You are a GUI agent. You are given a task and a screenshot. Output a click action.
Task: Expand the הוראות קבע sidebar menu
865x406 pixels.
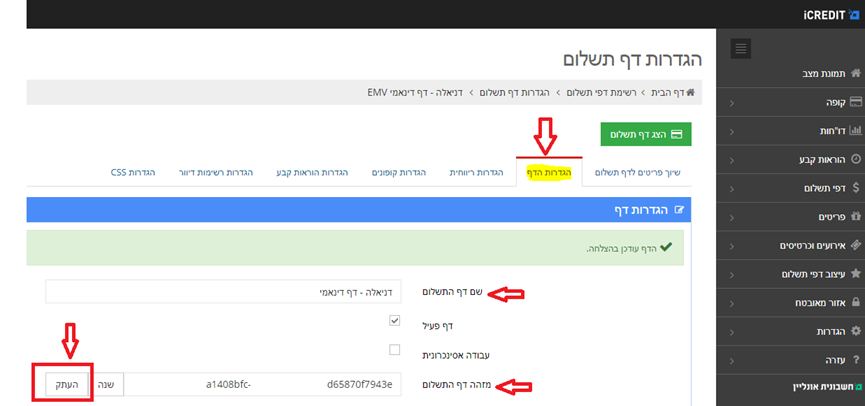click(x=731, y=160)
